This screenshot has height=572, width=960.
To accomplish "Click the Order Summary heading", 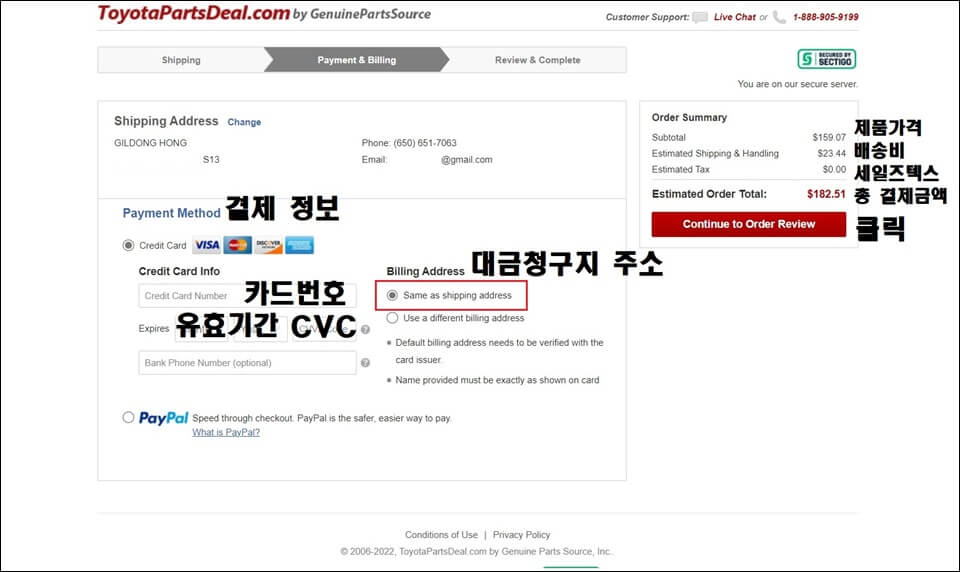I will (689, 117).
